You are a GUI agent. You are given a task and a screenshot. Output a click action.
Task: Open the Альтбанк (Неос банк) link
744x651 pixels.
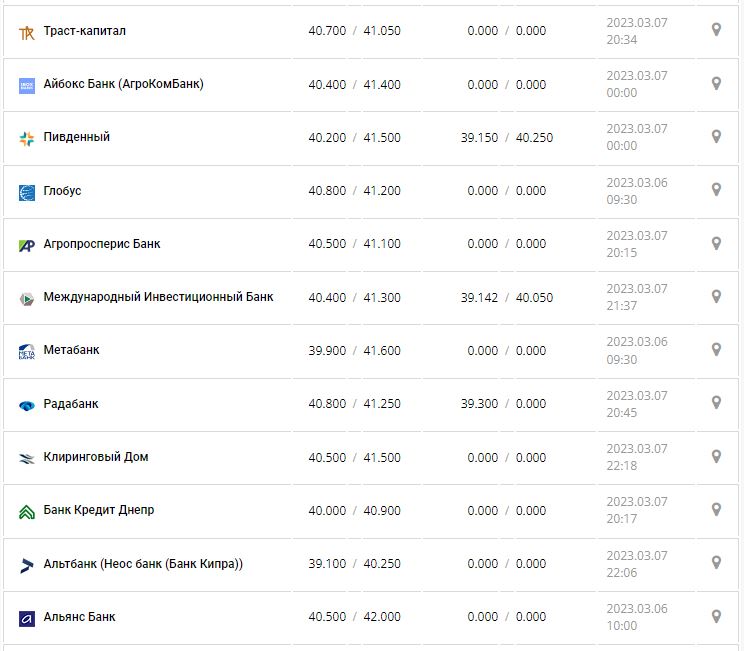click(143, 564)
